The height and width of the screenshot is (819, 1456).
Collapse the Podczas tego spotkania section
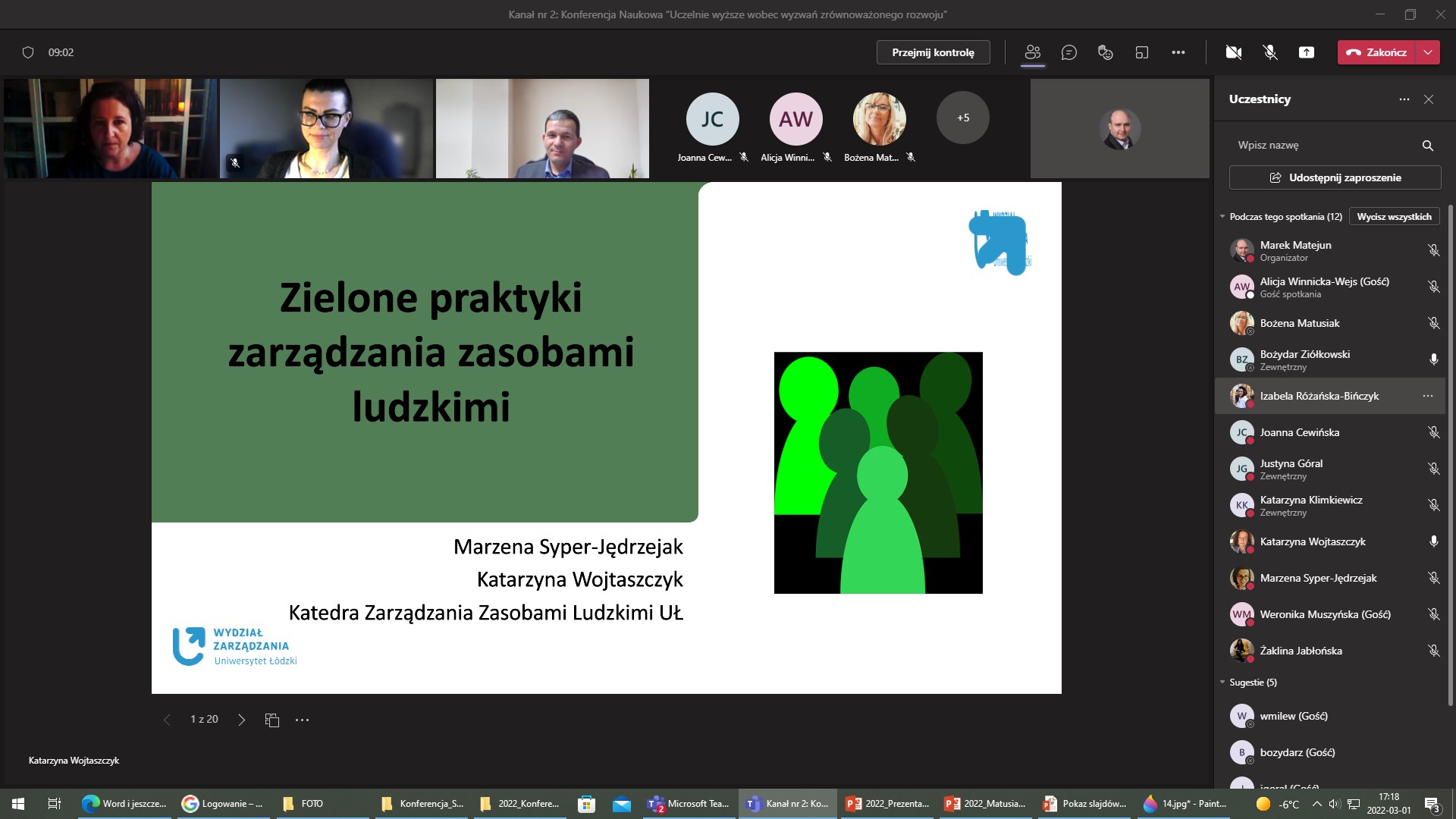click(x=1222, y=216)
